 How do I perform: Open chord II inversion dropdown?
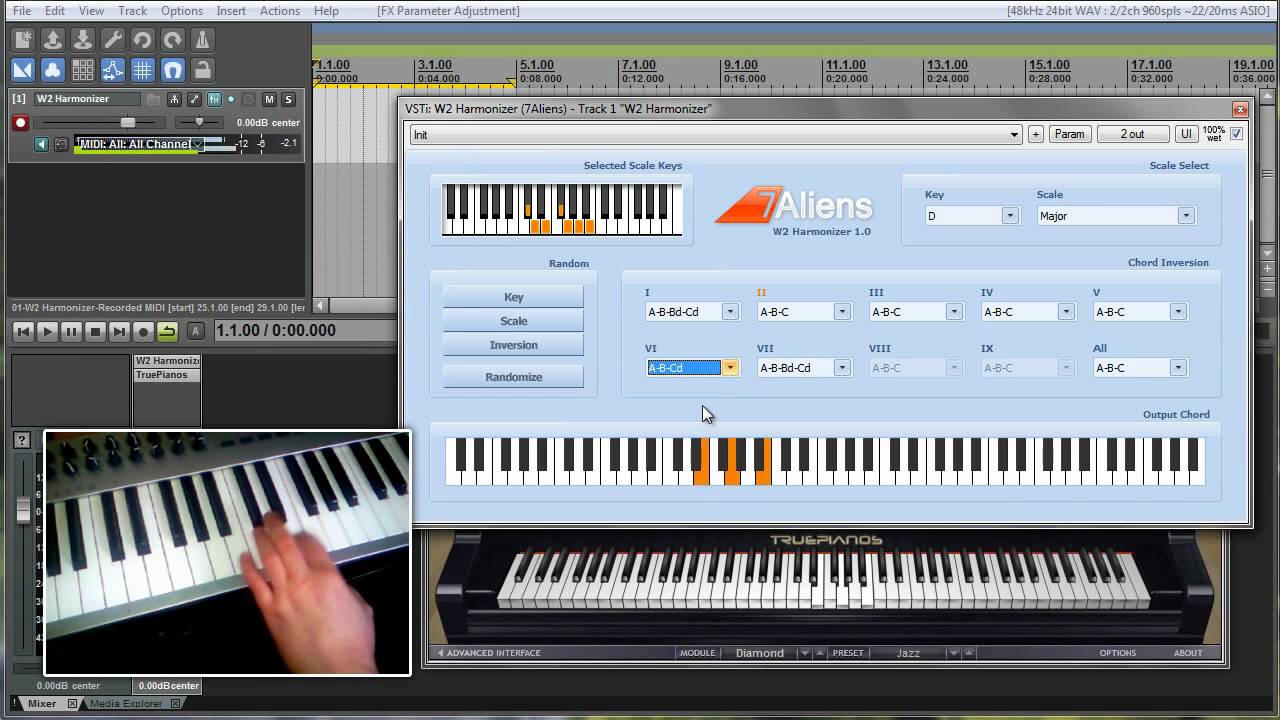pyautogui.click(x=804, y=312)
